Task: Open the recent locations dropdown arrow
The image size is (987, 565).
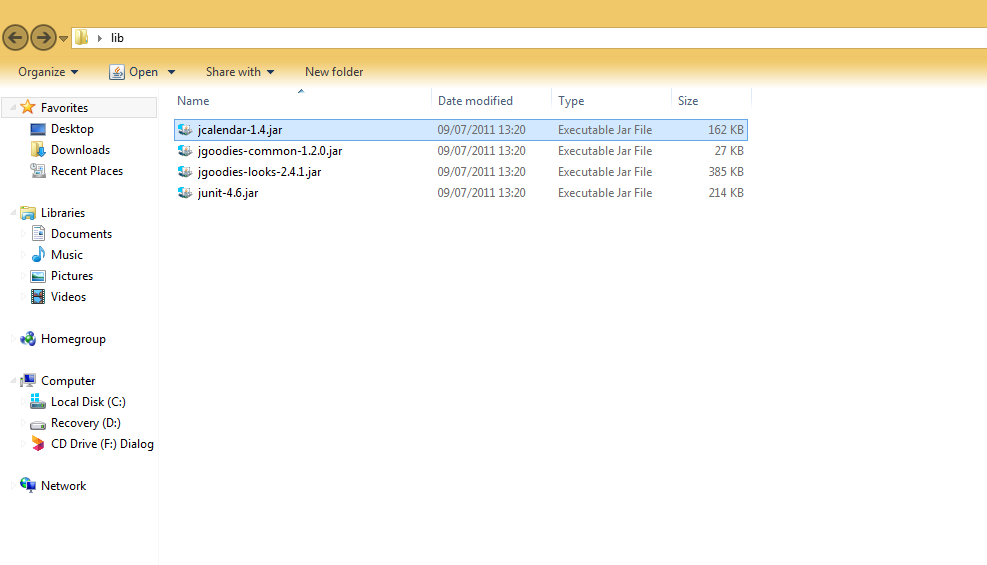Action: 64,38
